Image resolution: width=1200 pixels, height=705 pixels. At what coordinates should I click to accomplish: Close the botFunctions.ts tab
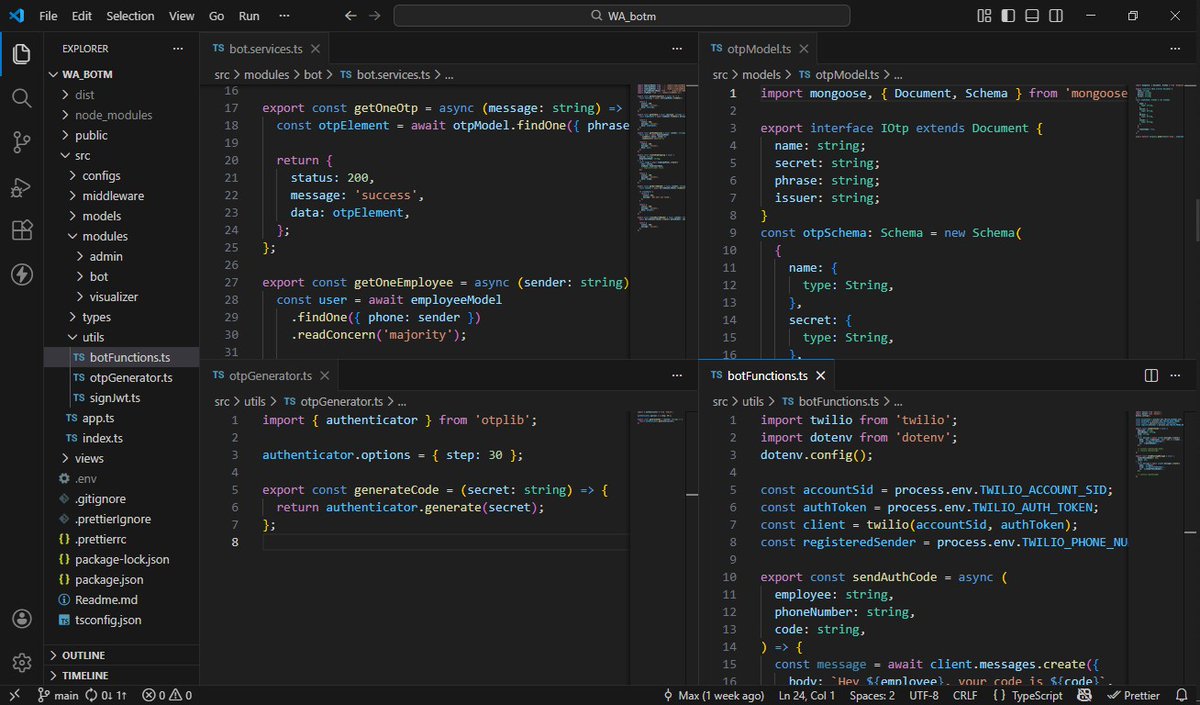(x=821, y=375)
